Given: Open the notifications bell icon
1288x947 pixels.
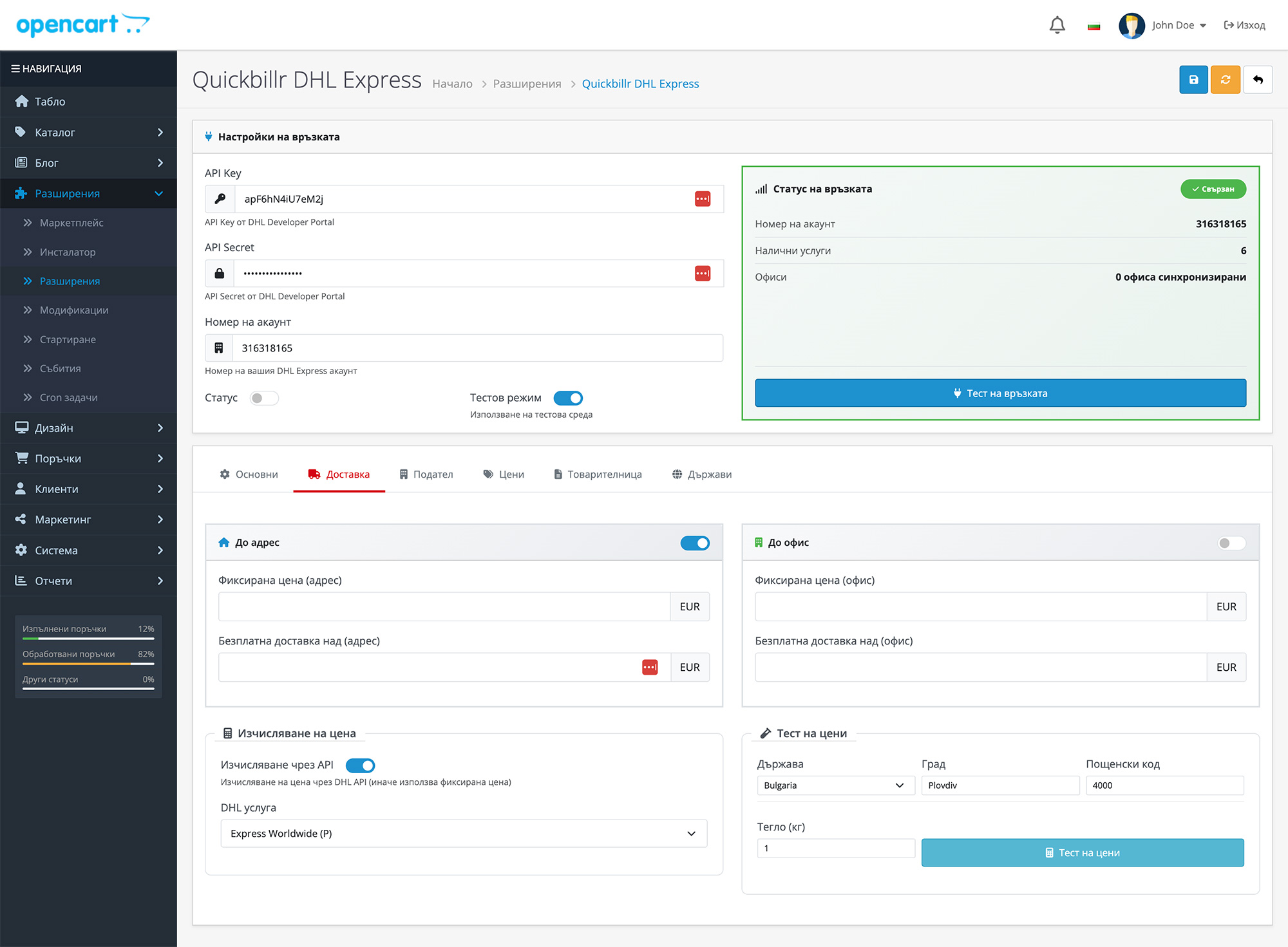Looking at the screenshot, I should (x=1057, y=25).
